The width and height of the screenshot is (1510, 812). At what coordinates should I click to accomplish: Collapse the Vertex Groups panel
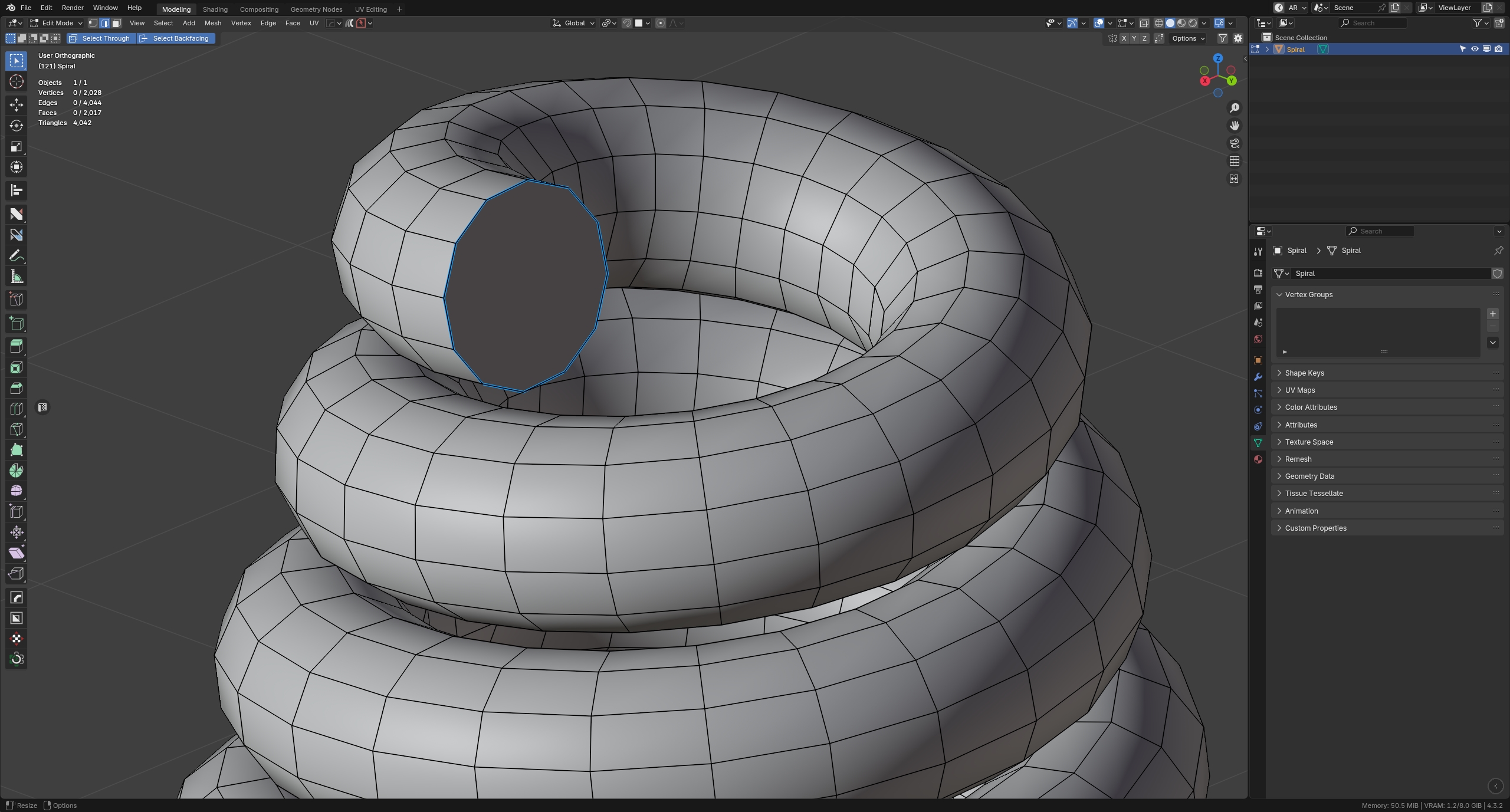[x=1386, y=295]
